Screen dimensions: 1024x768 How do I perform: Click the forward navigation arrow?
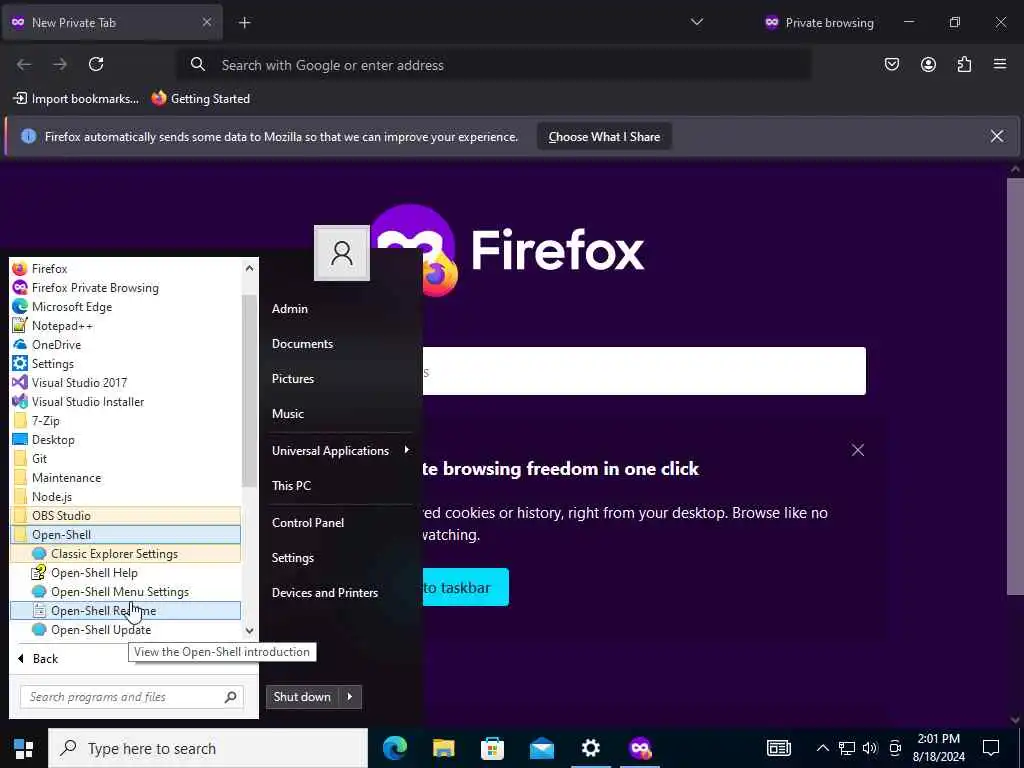(60, 64)
